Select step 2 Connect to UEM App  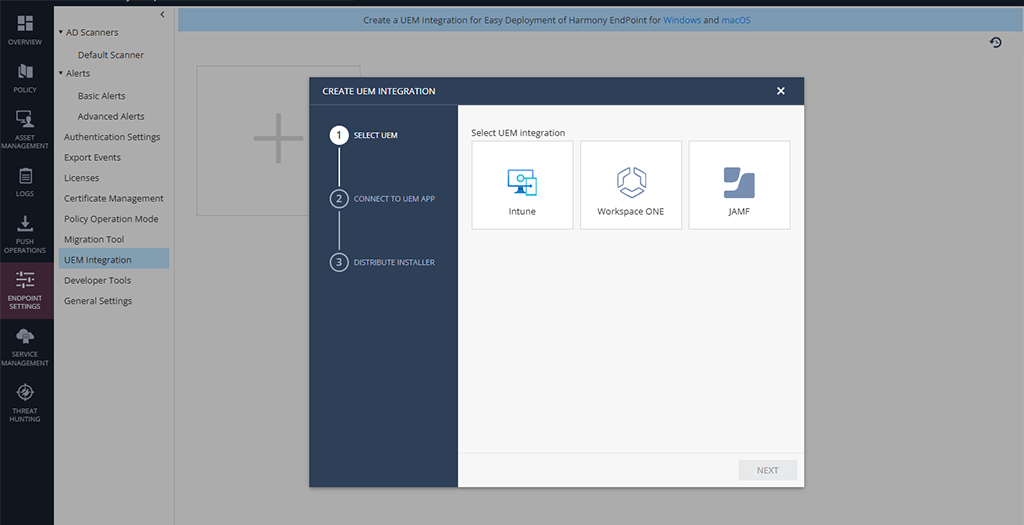pyautogui.click(x=383, y=199)
